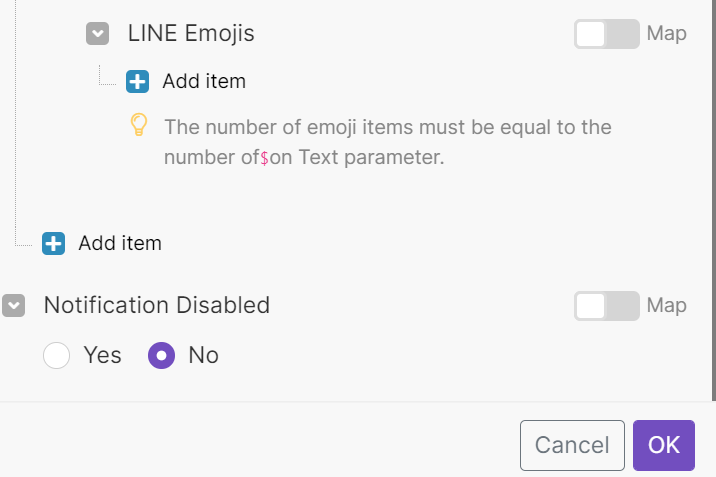This screenshot has width=716, height=477.
Task: Select the No radio button
Action: tap(161, 355)
